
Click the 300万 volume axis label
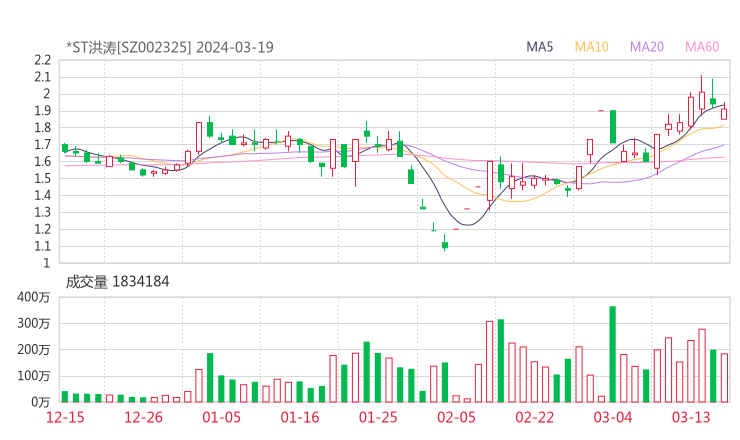click(34, 323)
